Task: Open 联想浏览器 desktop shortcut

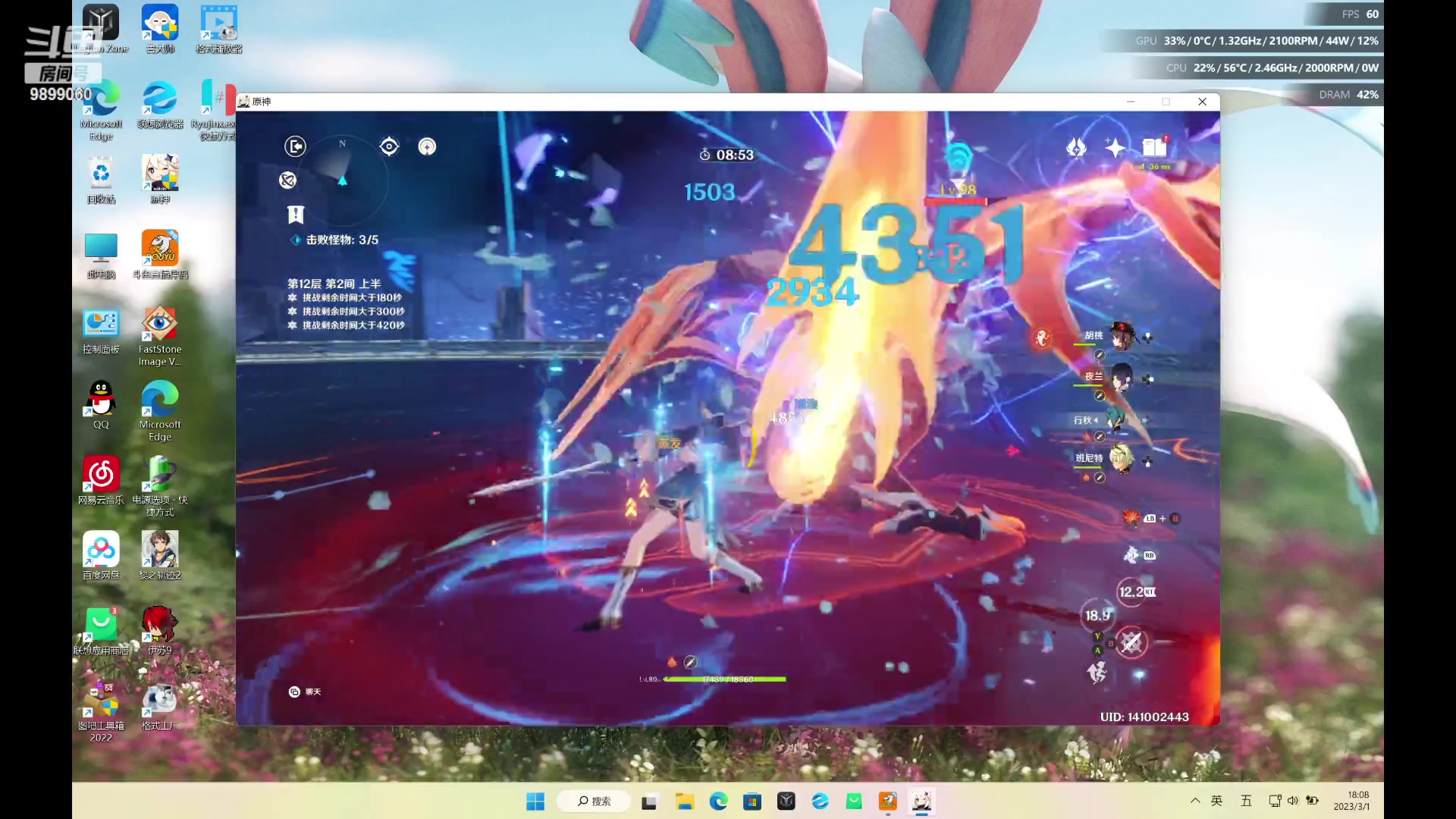Action: point(160,105)
